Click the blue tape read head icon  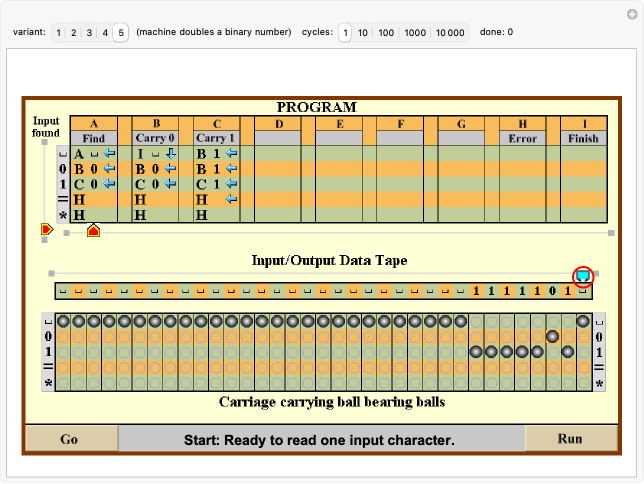tap(583, 276)
